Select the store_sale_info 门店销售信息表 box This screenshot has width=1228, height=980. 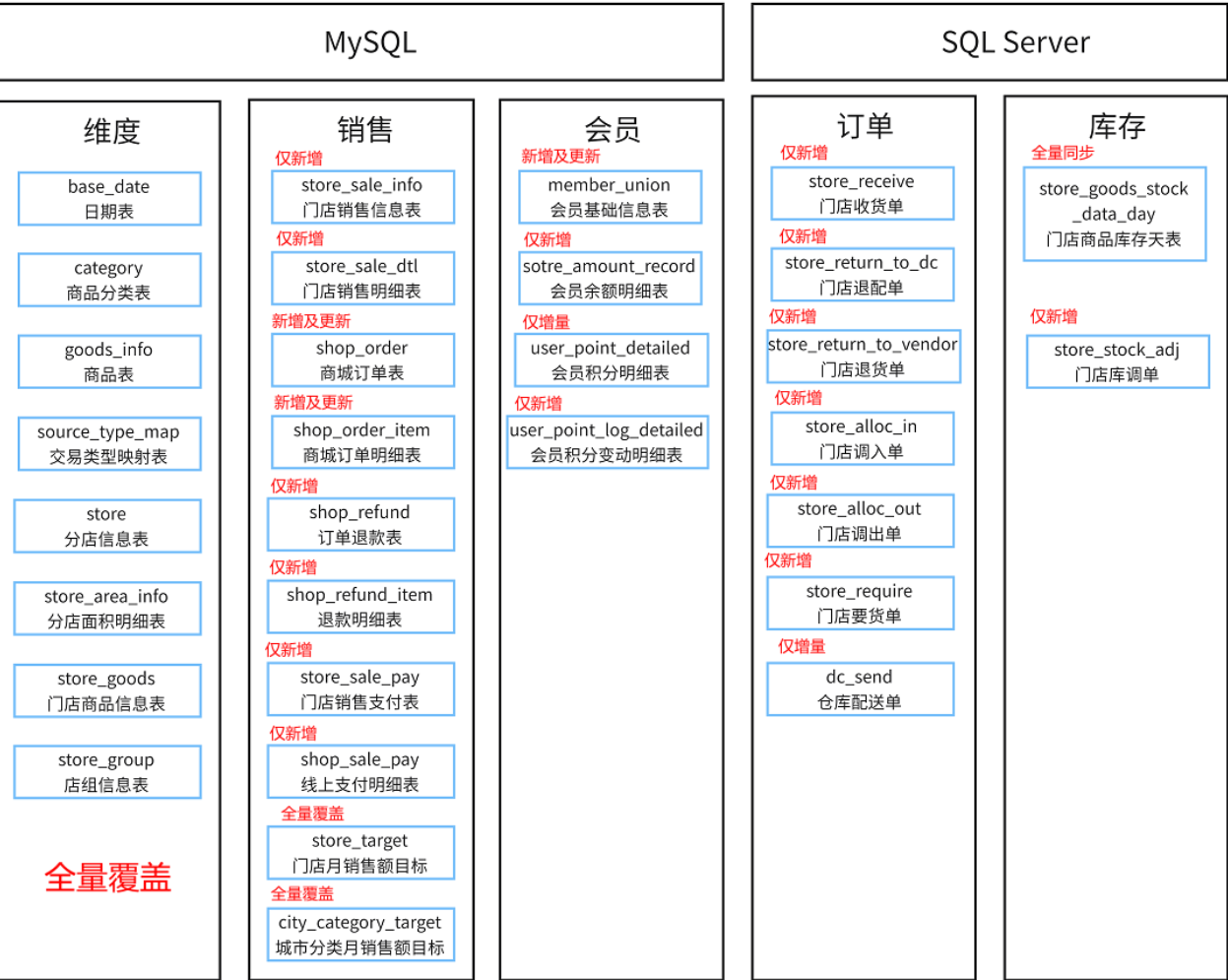pyautogui.click(x=362, y=197)
